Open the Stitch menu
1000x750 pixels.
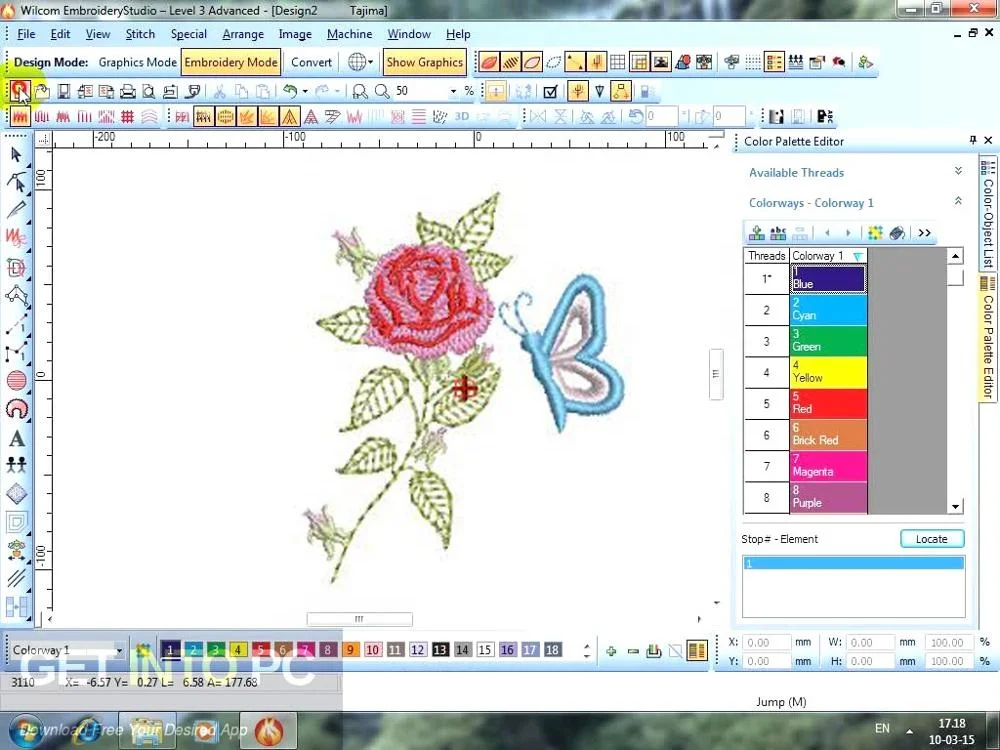[140, 34]
